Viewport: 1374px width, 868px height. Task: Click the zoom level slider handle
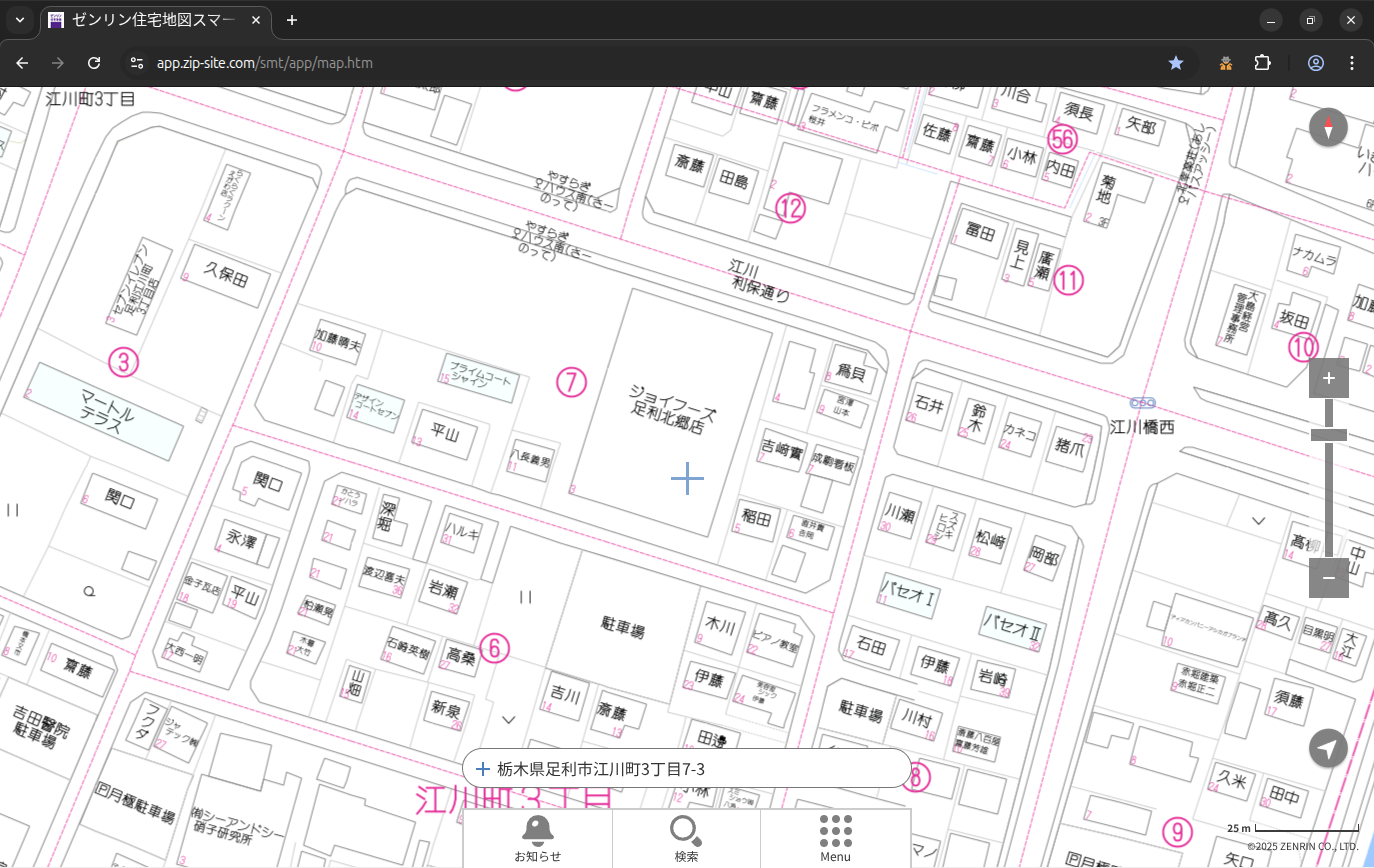pos(1328,435)
